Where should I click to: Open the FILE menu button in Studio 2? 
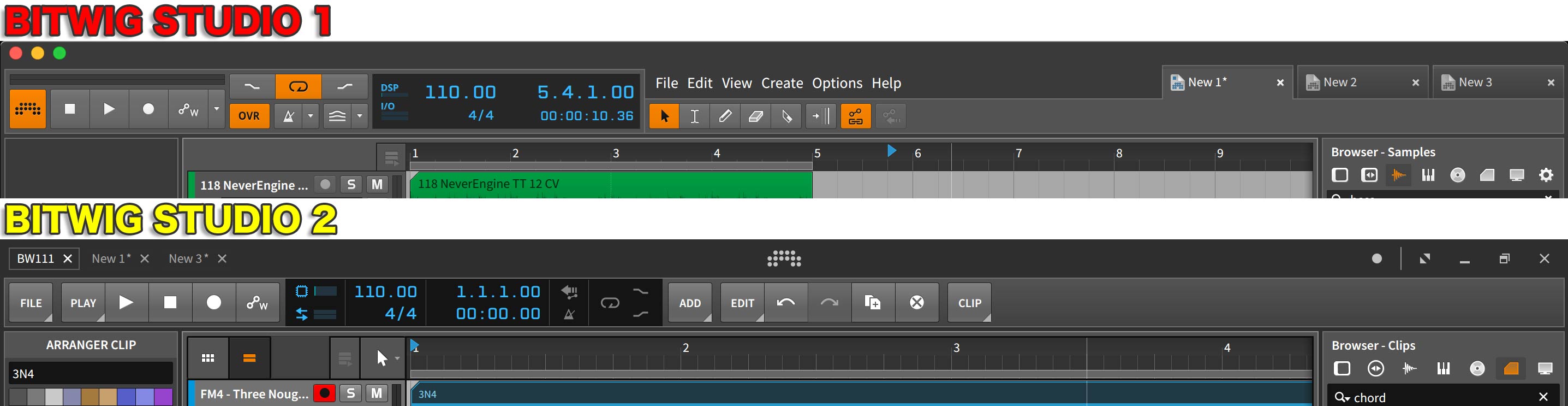point(31,303)
